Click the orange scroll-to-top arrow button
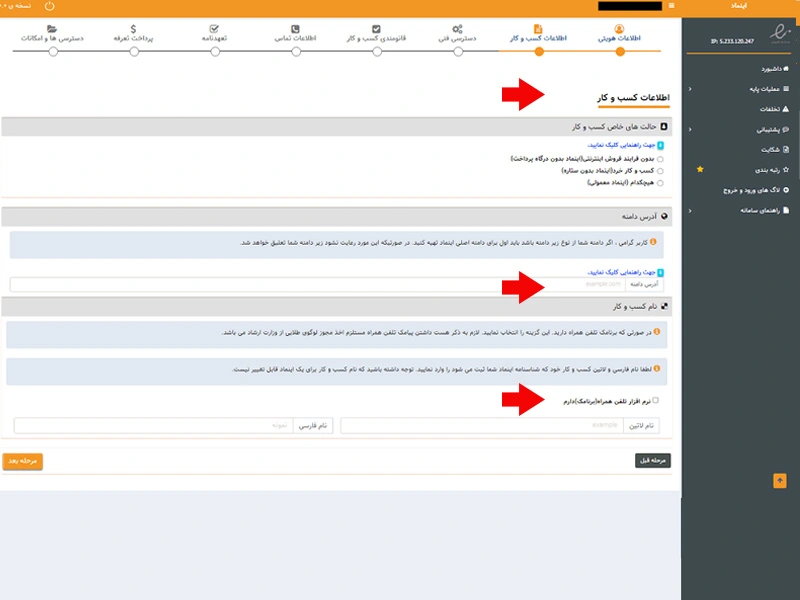800x600 pixels. tap(780, 481)
